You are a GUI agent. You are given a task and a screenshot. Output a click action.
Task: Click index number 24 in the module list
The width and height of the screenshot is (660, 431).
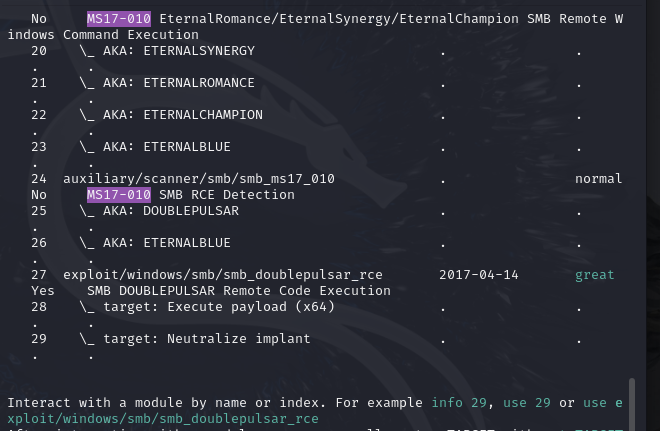tap(39, 178)
